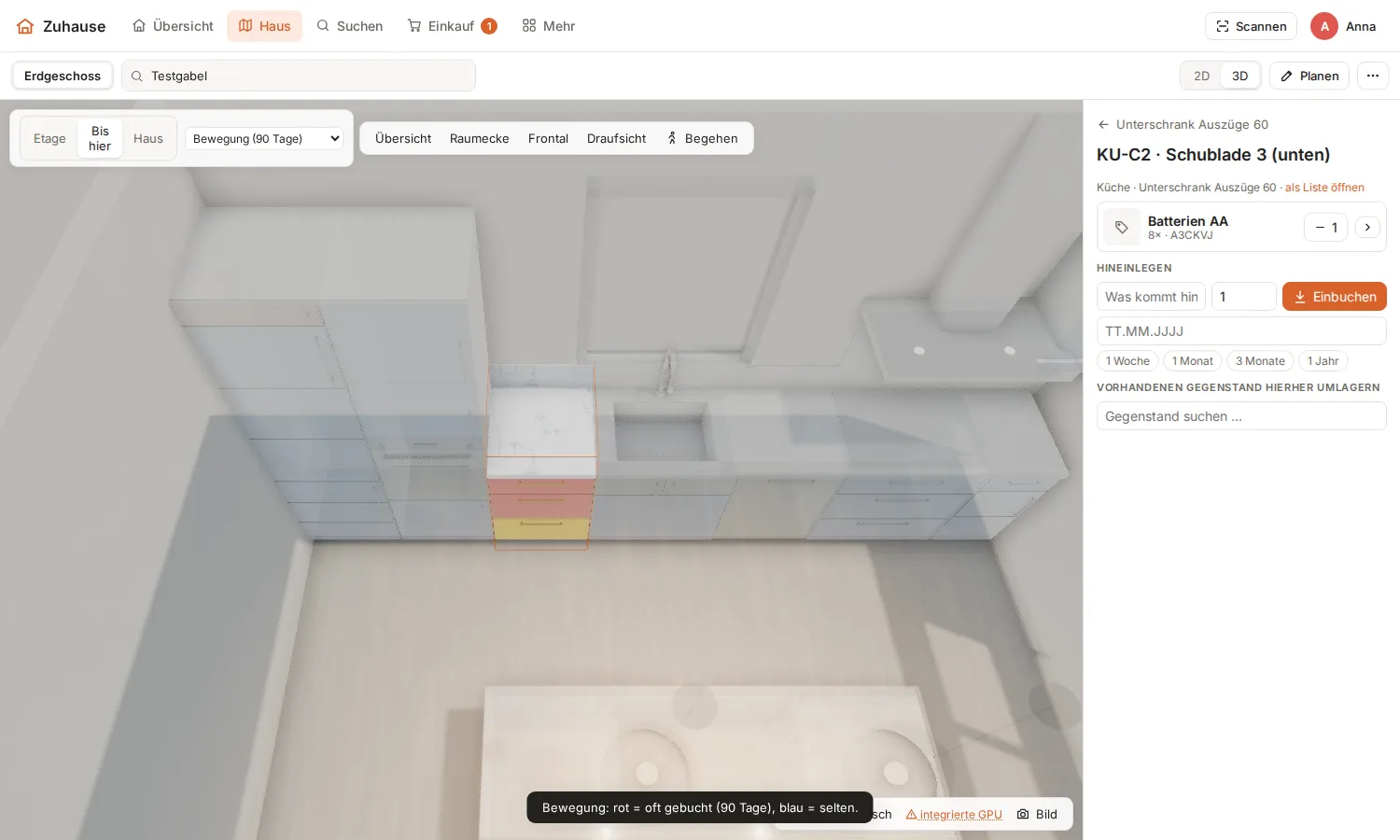Viewport: 1400px width, 840px height.
Task: Click the Gegenstand suchen field
Action: pos(1241,416)
